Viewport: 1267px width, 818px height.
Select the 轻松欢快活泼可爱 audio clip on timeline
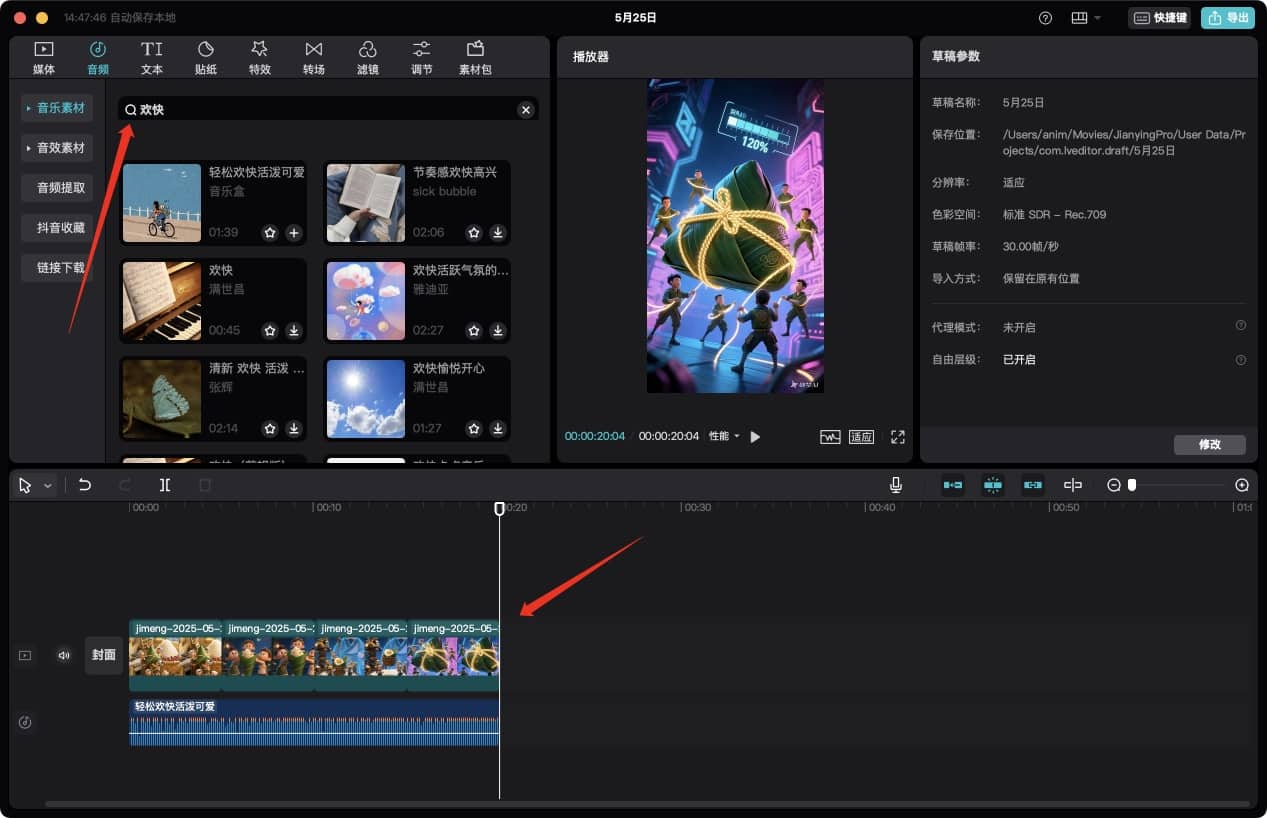[314, 722]
